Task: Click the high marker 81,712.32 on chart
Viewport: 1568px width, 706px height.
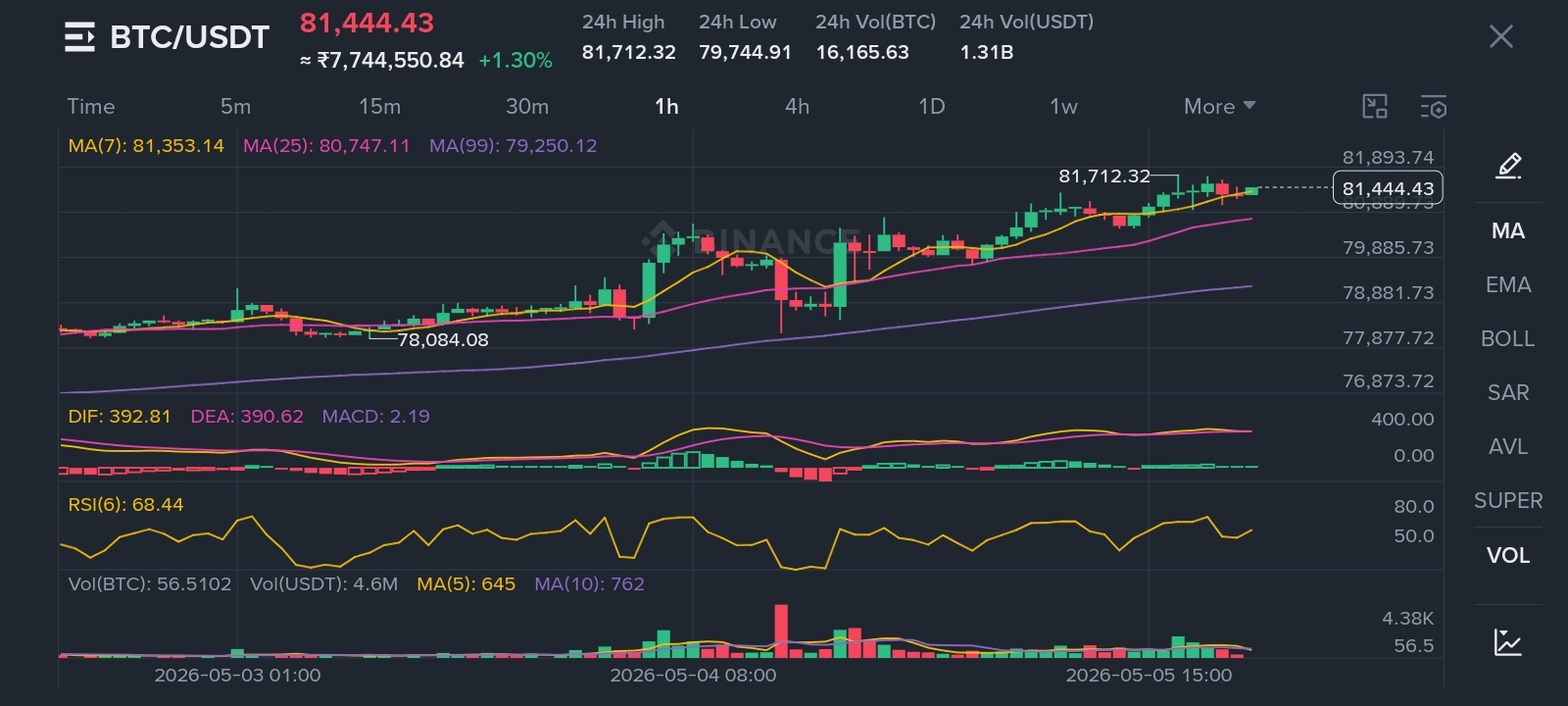Action: click(x=1104, y=176)
